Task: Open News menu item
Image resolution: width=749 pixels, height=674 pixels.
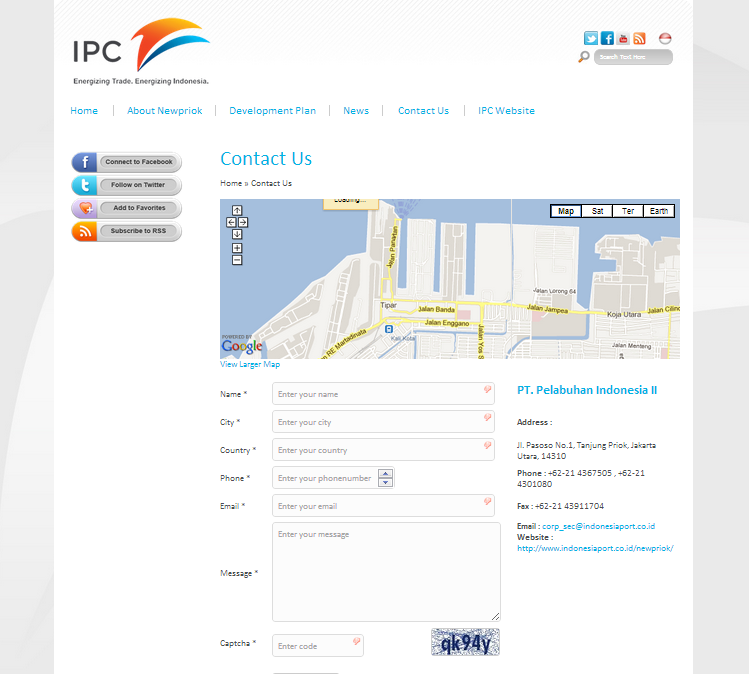Action: tap(356, 111)
